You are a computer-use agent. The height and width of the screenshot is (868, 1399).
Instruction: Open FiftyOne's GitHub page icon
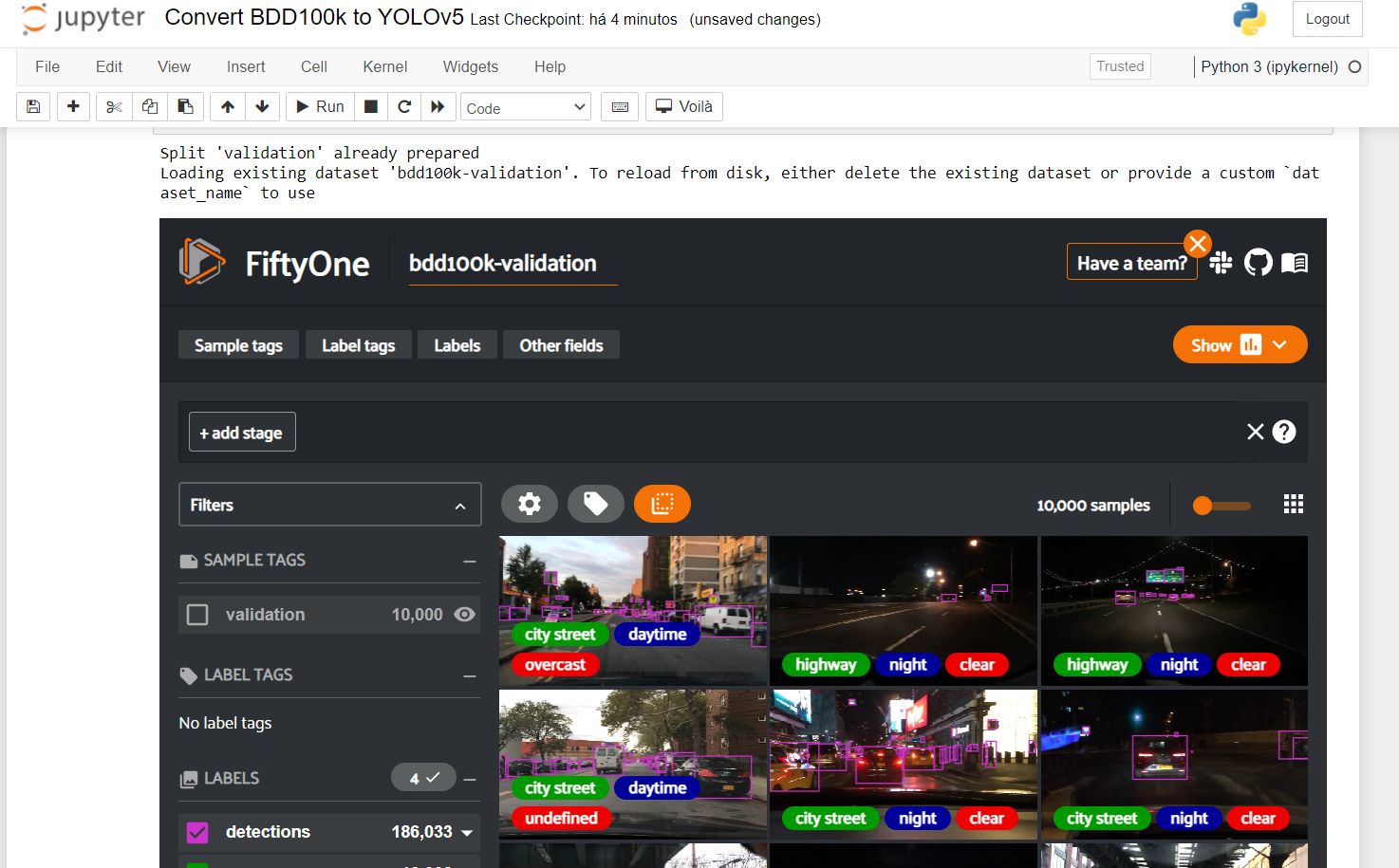click(1259, 262)
